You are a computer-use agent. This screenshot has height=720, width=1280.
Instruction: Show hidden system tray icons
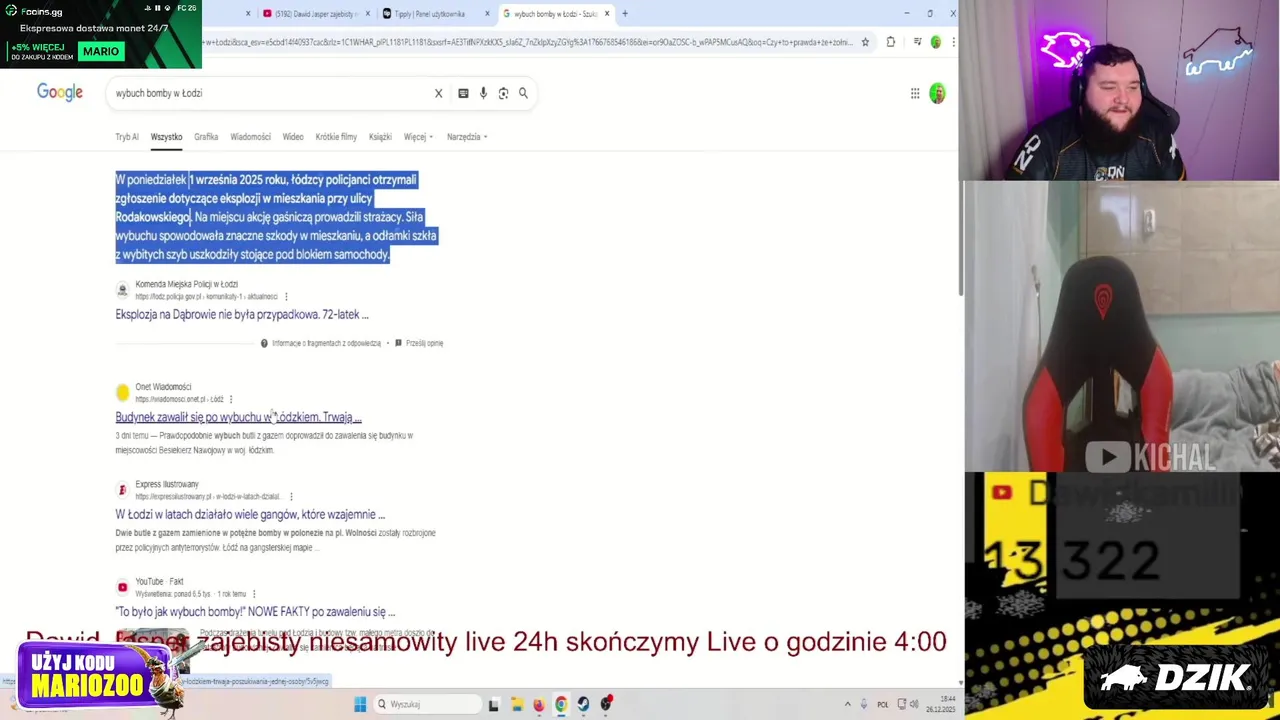point(848,704)
